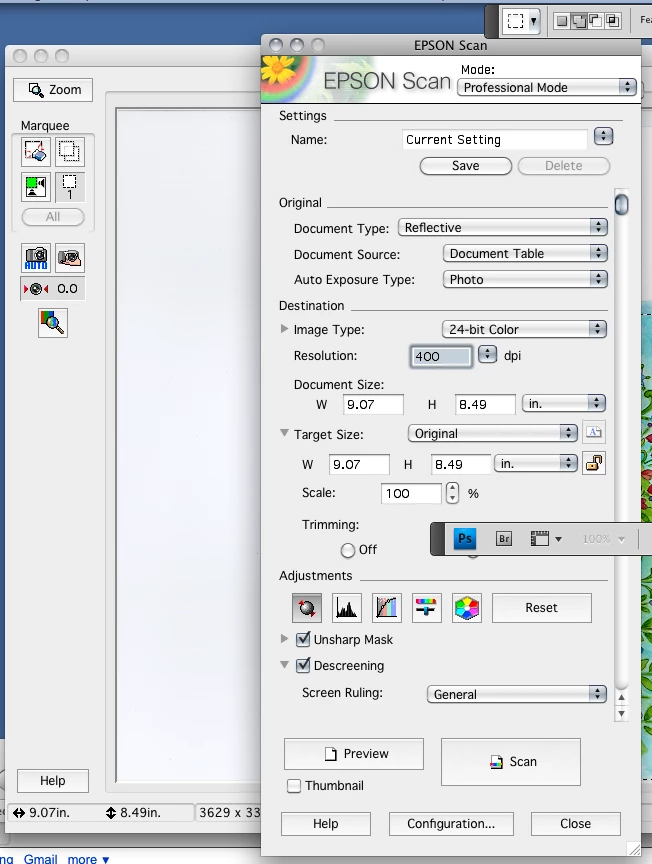Toggle the target size lock icon

pyautogui.click(x=594, y=463)
